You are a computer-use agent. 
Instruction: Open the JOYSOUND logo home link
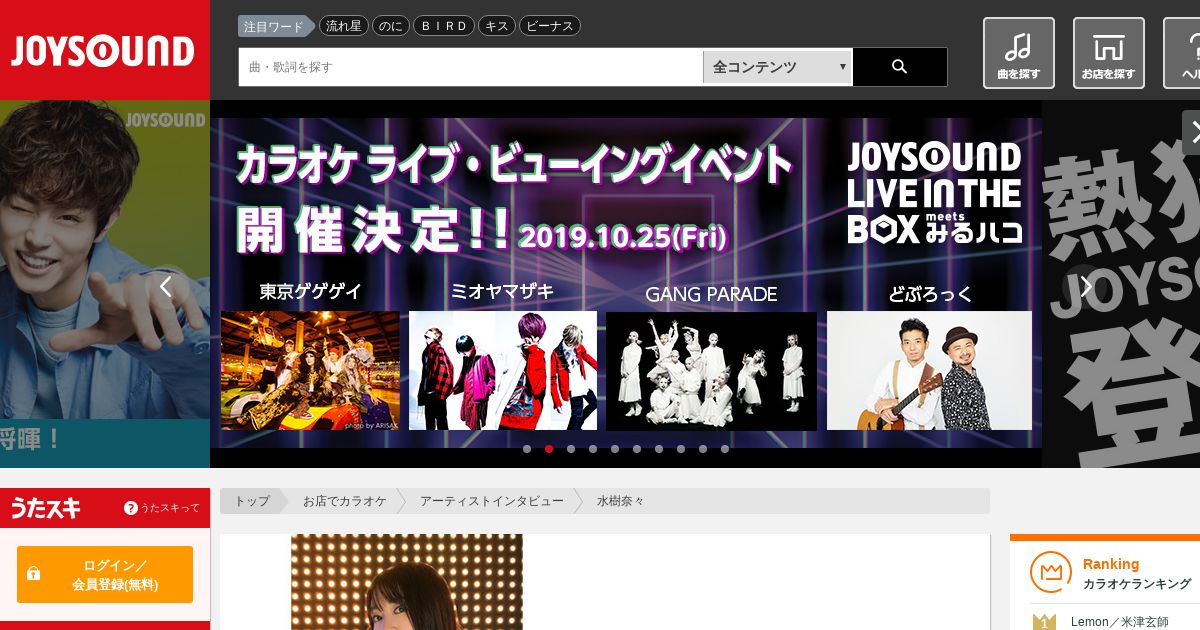(x=104, y=50)
